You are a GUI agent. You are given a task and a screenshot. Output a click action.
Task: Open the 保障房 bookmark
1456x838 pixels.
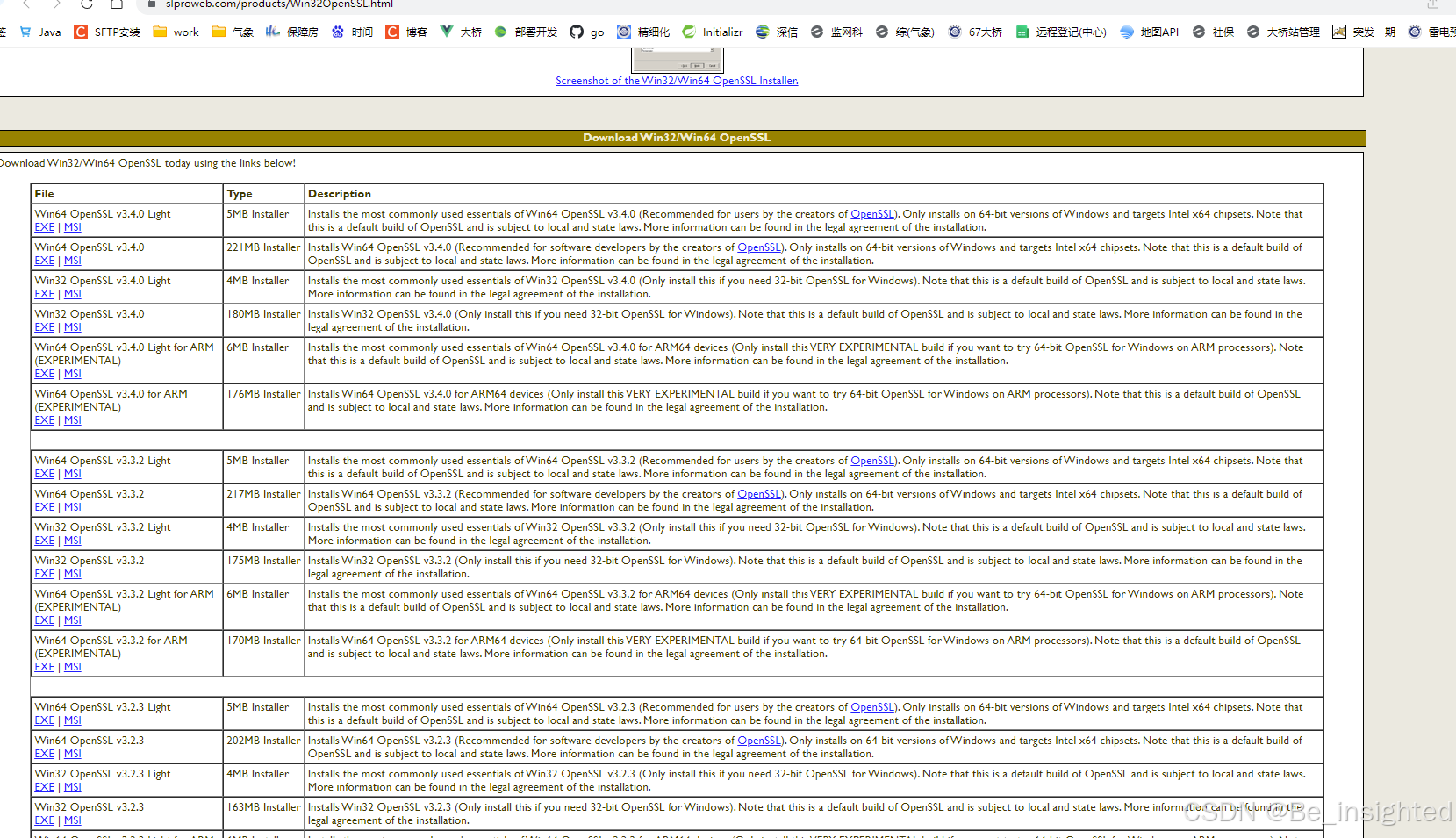[x=292, y=32]
